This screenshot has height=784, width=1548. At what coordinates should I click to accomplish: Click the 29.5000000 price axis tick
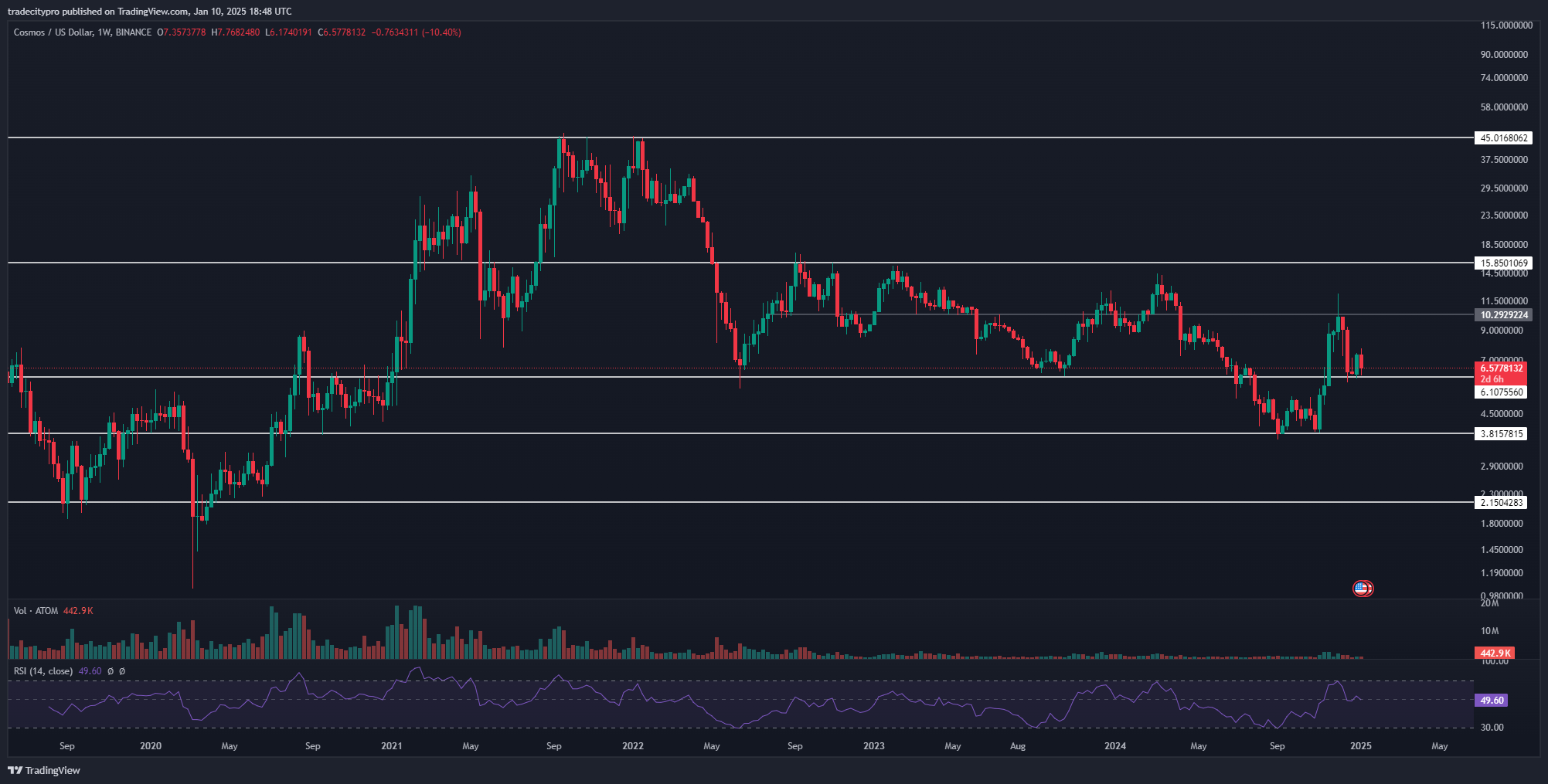pos(1504,188)
